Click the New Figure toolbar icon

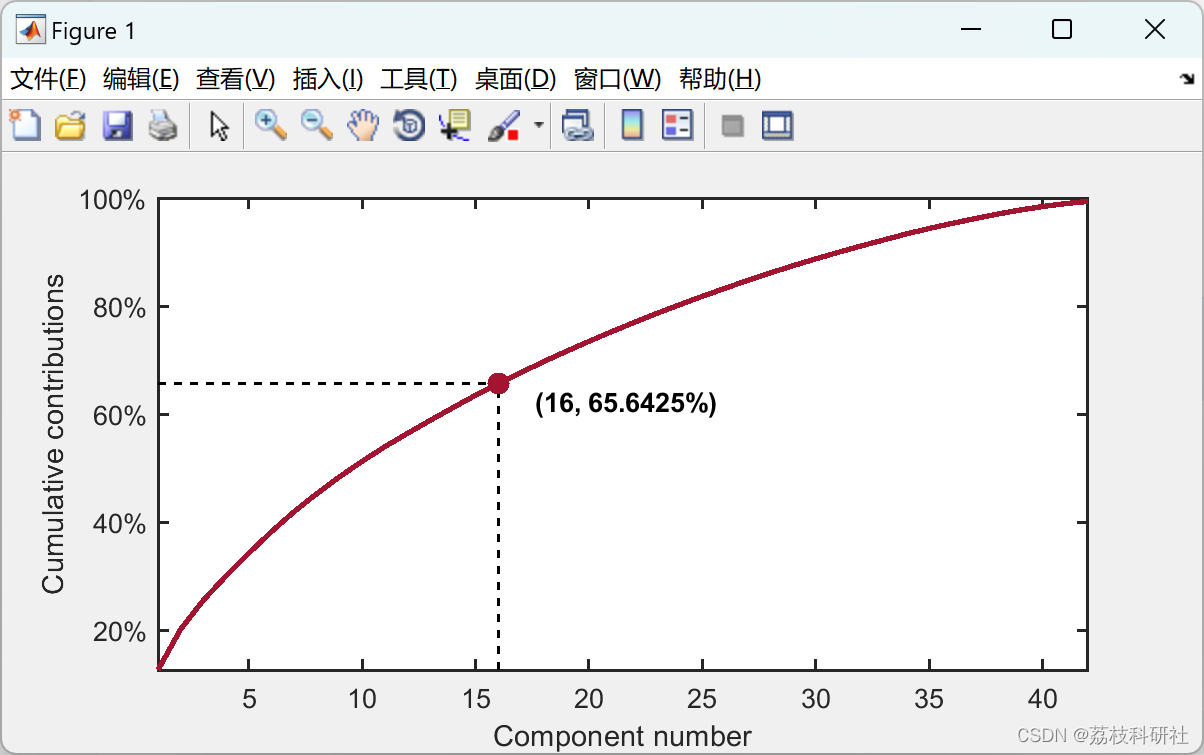pyautogui.click(x=25, y=125)
